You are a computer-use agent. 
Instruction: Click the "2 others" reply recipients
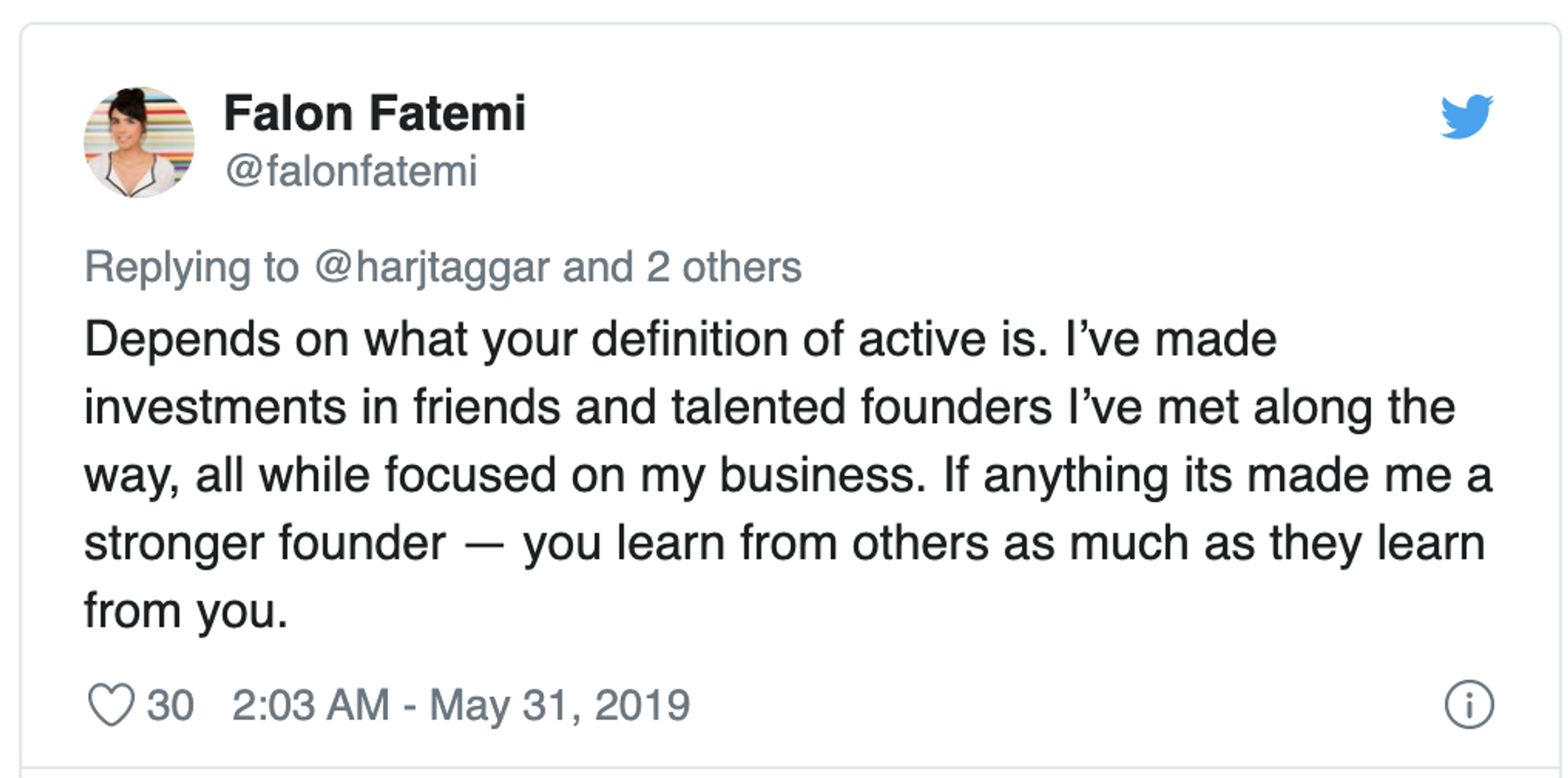pyautogui.click(x=723, y=267)
